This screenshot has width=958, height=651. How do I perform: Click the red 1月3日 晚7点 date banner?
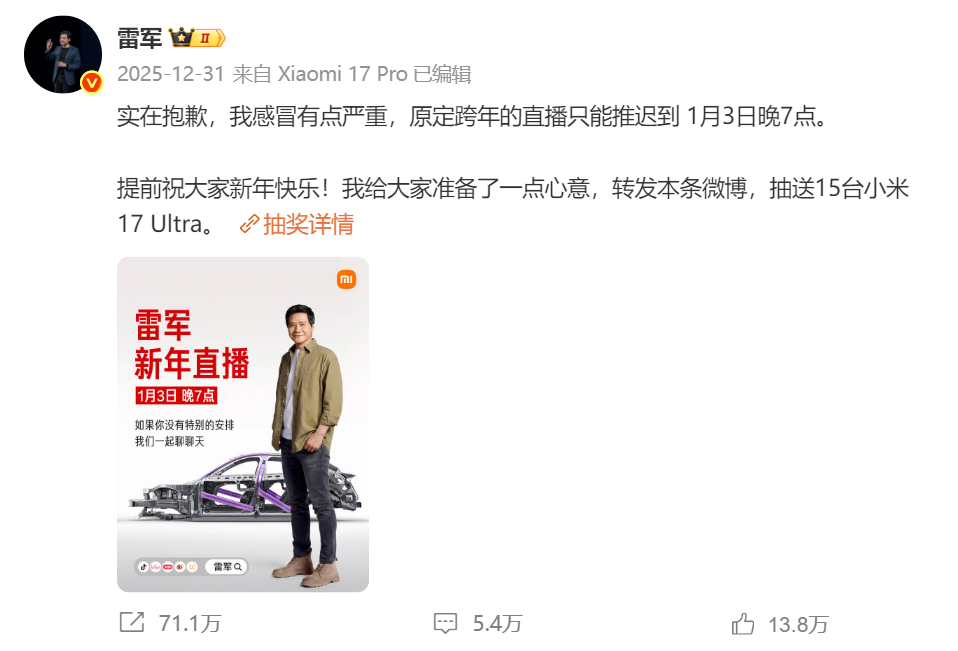click(x=176, y=396)
